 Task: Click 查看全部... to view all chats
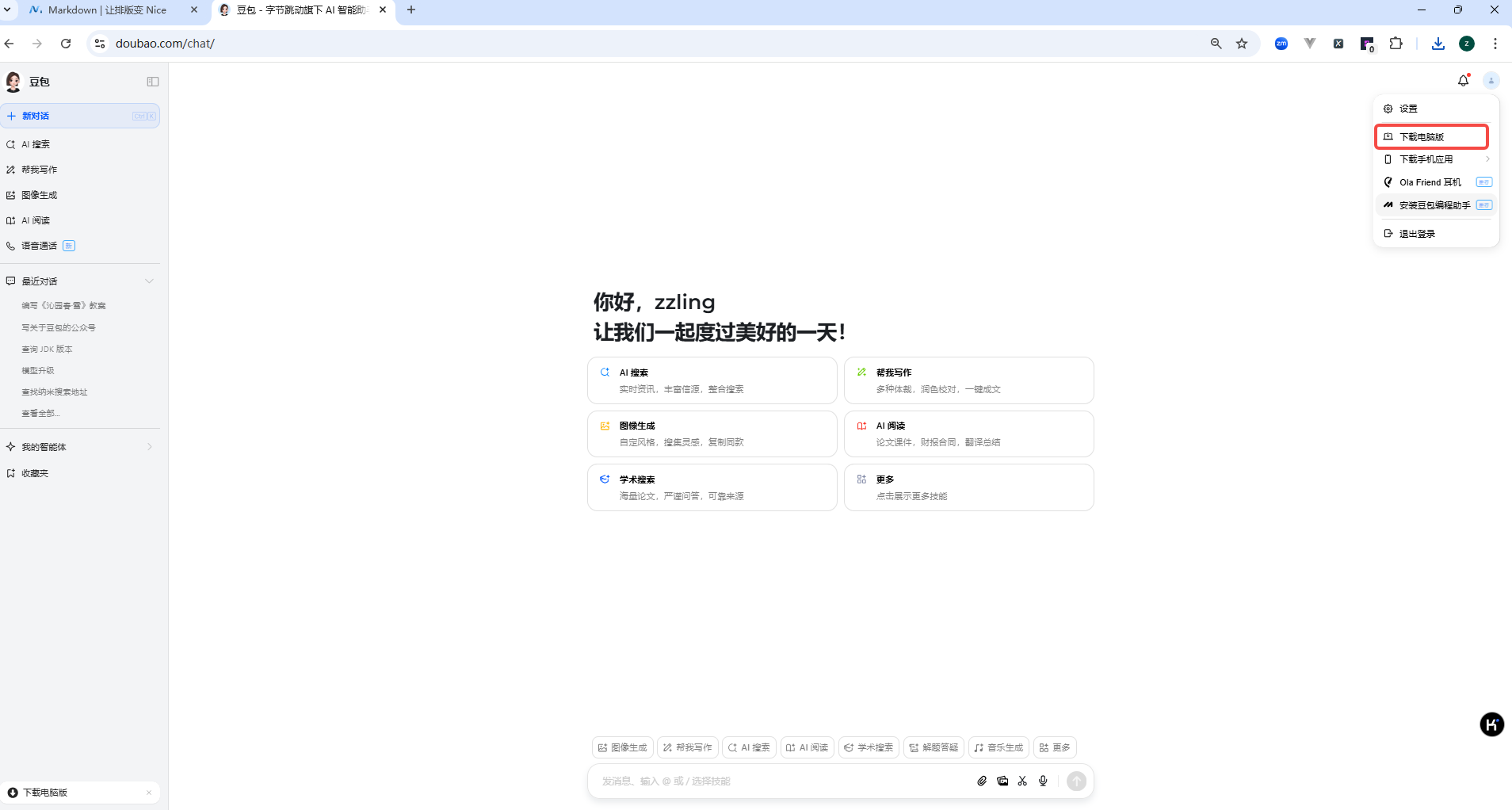[40, 413]
